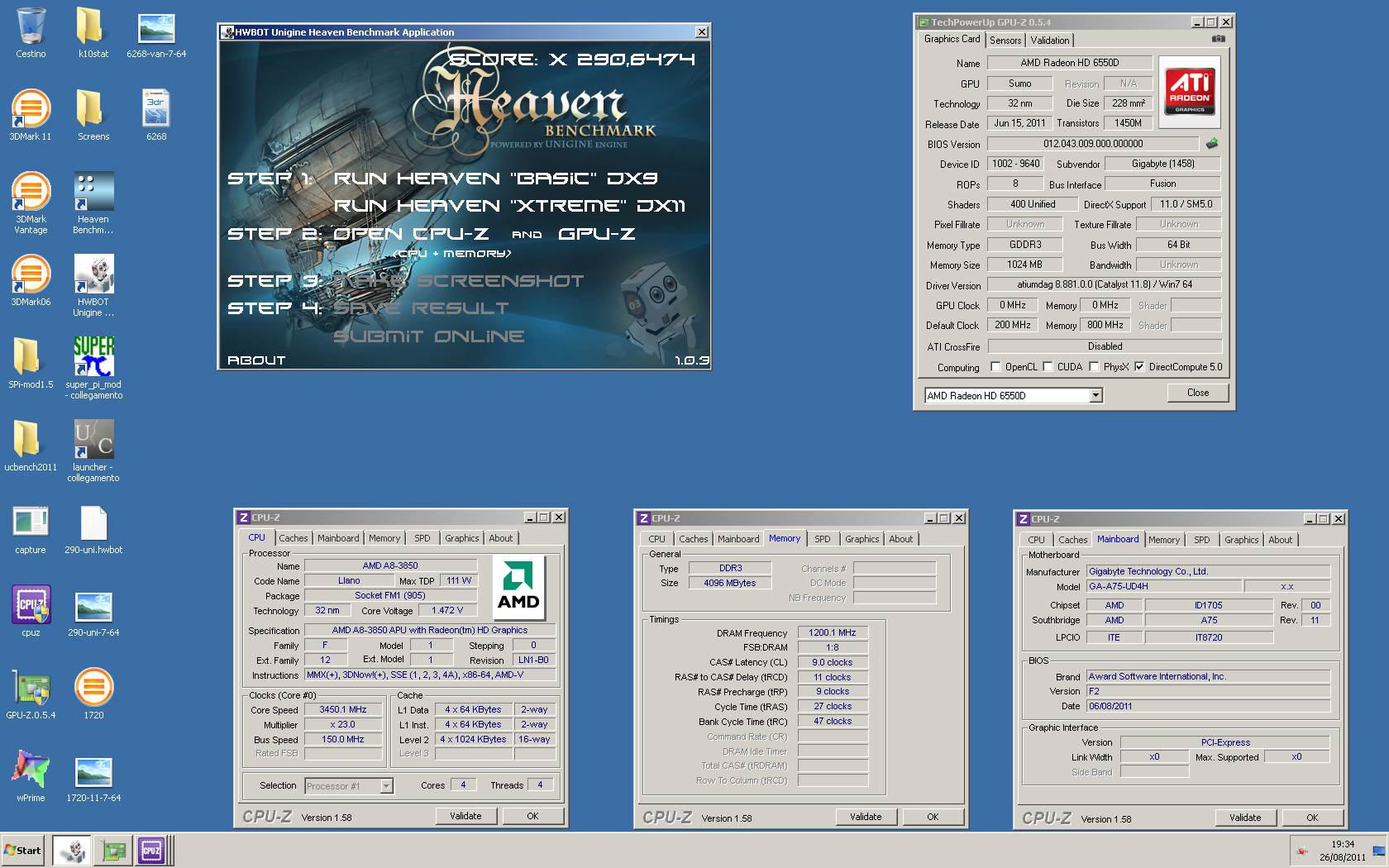Click Validate in CPU-Z processor window
Image resolution: width=1389 pixels, height=868 pixels.
tap(465, 816)
